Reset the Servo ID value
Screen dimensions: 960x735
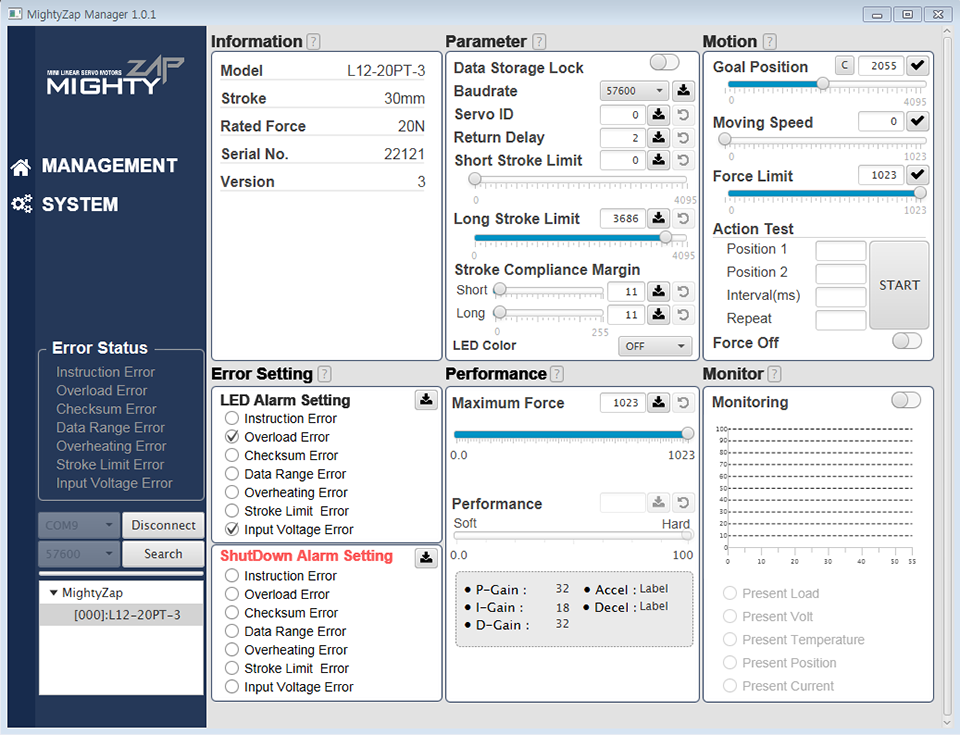point(683,115)
